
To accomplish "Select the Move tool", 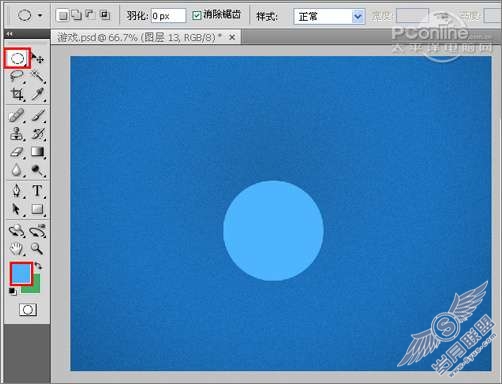I will click(38, 59).
